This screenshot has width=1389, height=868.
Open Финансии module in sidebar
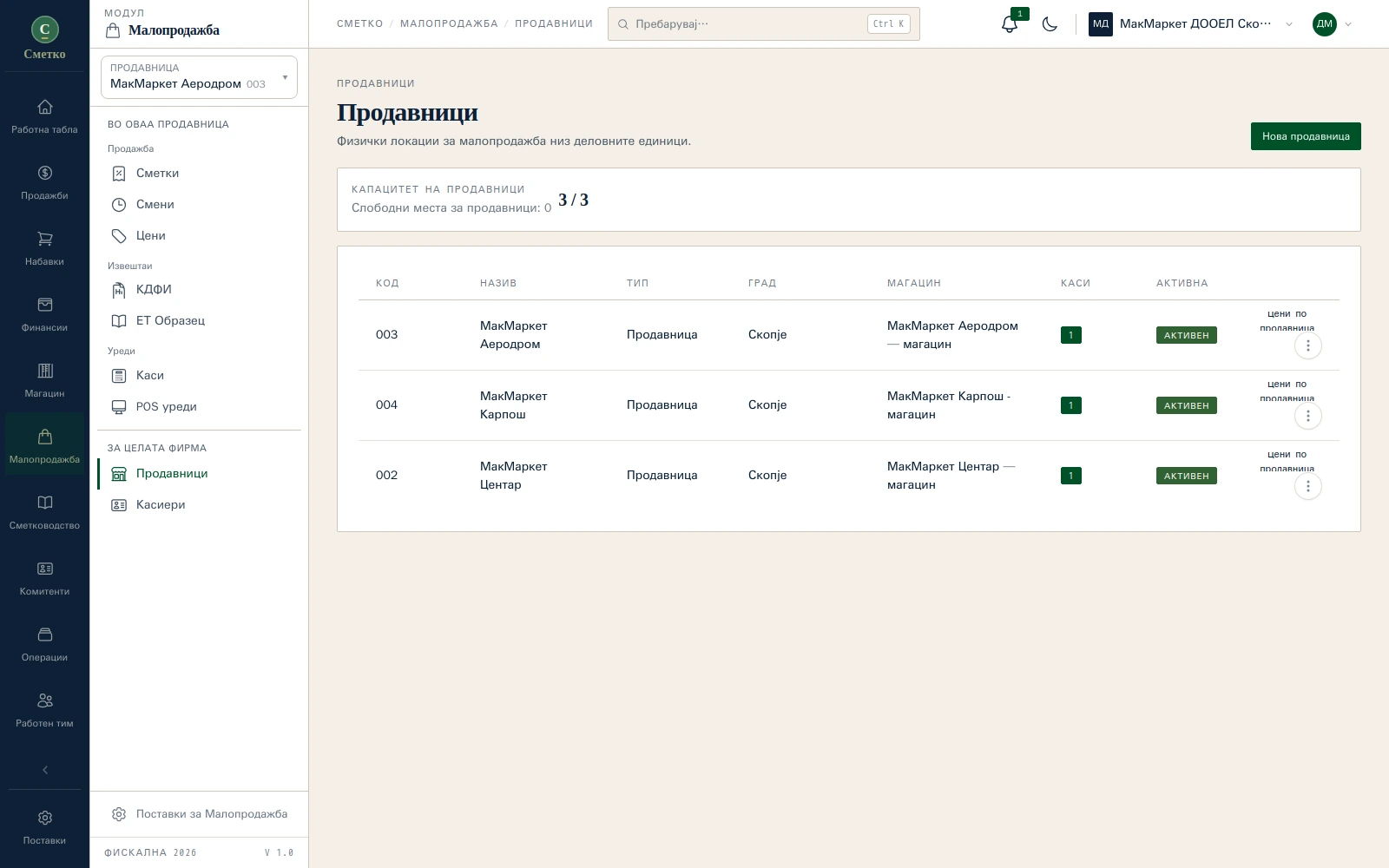click(44, 315)
